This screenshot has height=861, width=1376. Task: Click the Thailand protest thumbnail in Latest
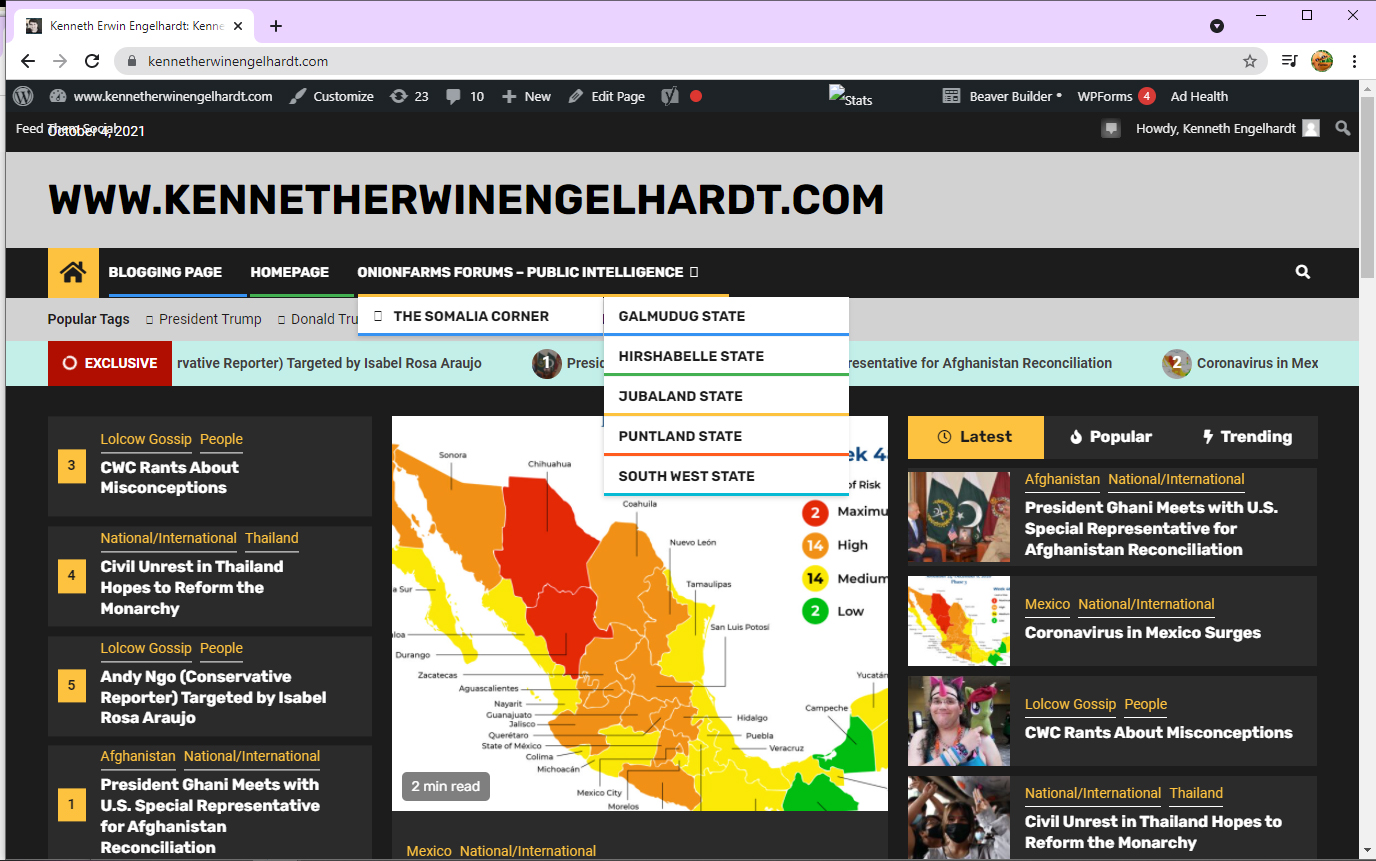(x=959, y=818)
